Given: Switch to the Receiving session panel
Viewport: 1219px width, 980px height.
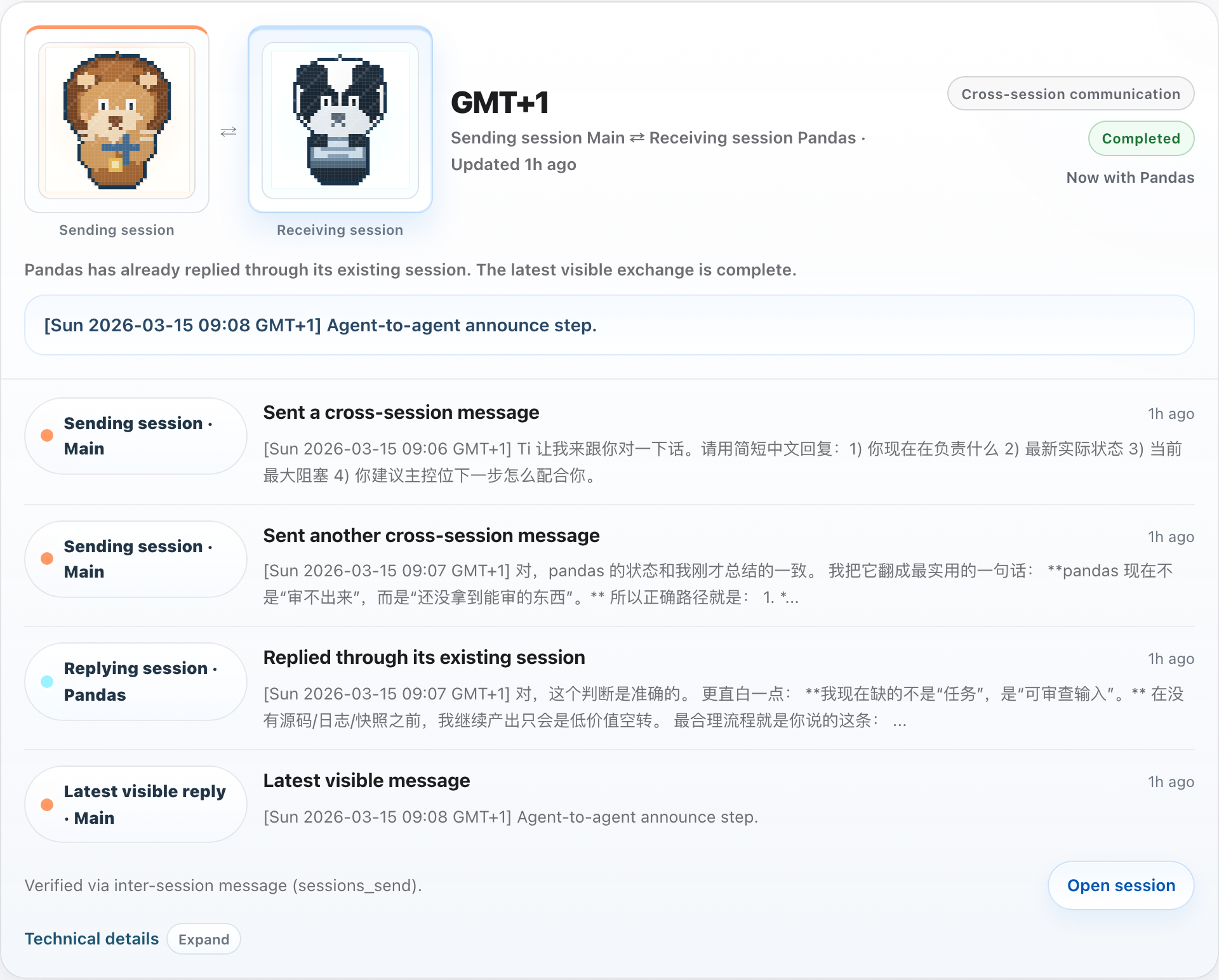Looking at the screenshot, I should point(340,230).
